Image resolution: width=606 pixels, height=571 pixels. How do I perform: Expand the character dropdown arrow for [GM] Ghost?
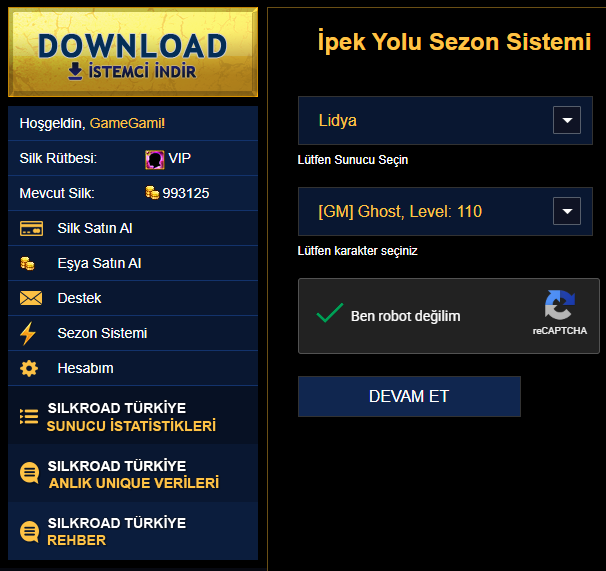[x=567, y=211]
